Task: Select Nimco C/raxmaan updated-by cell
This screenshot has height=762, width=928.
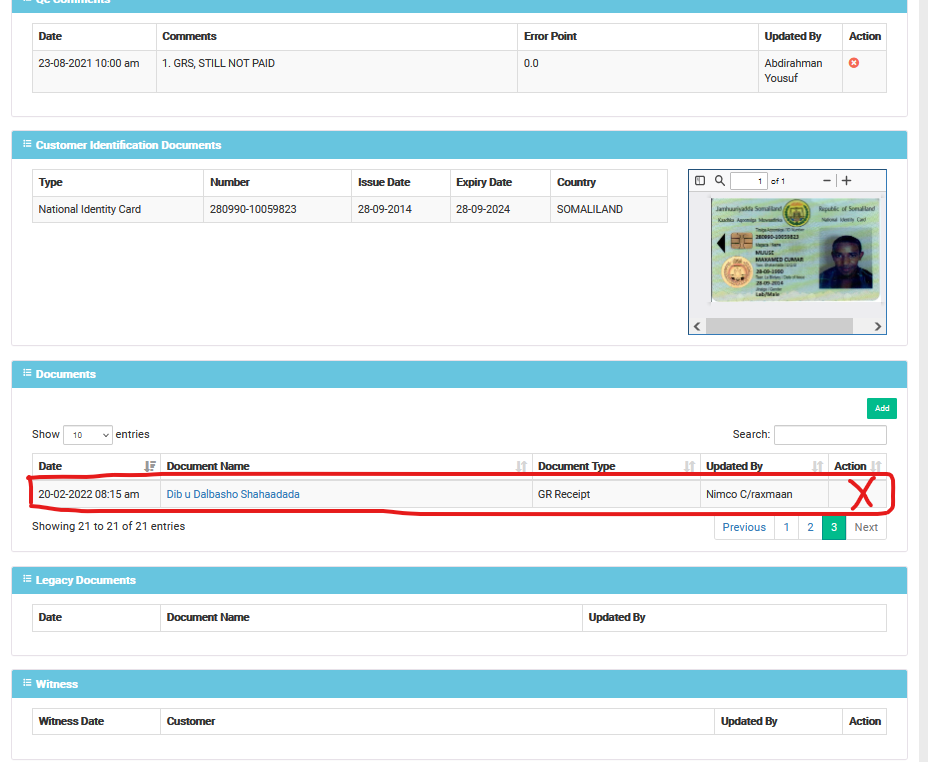Action: click(x=764, y=494)
